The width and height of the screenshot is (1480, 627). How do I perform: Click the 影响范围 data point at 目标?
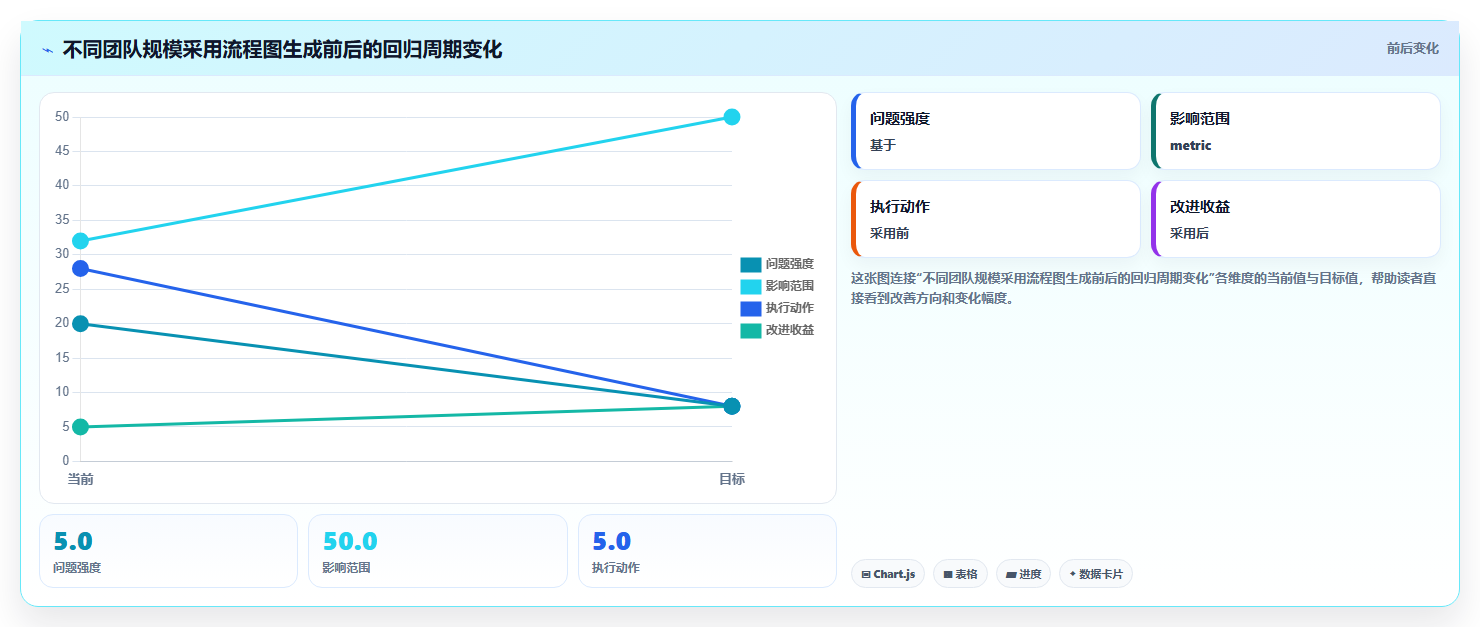point(732,117)
